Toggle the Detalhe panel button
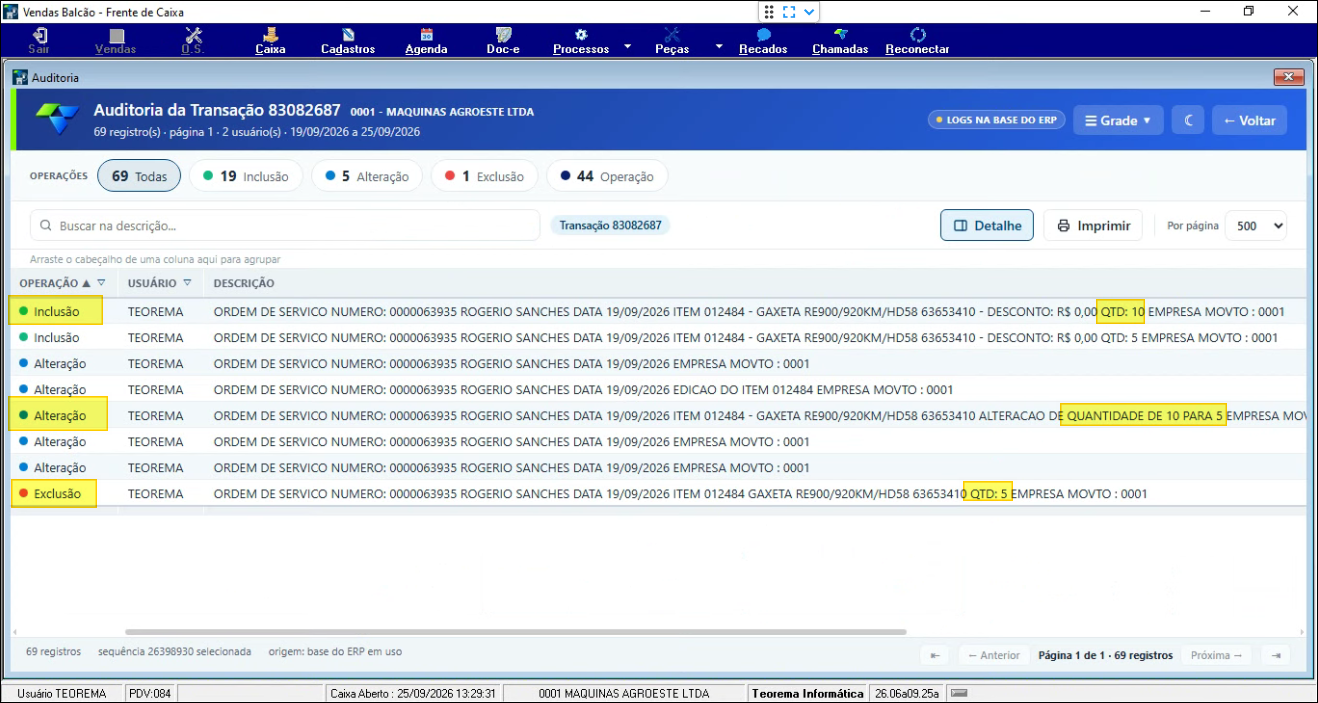Viewport: 1318px width, 703px height. click(x=988, y=226)
